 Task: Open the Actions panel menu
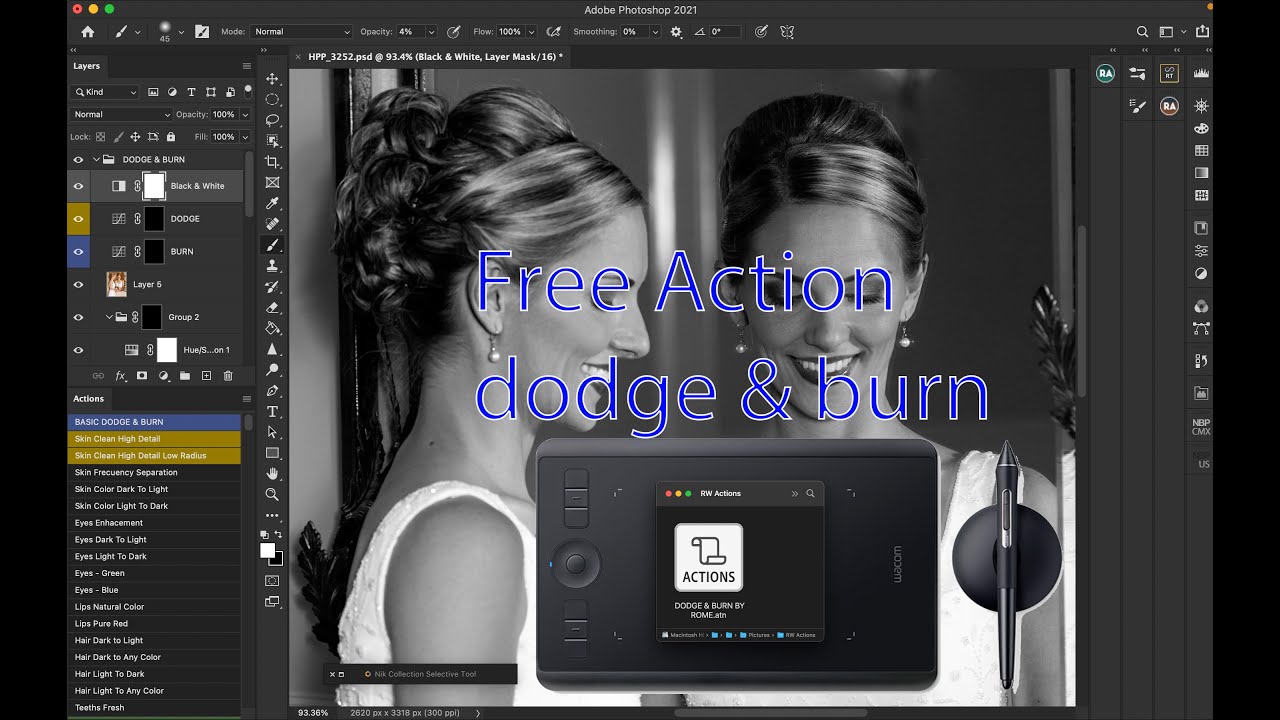point(246,399)
